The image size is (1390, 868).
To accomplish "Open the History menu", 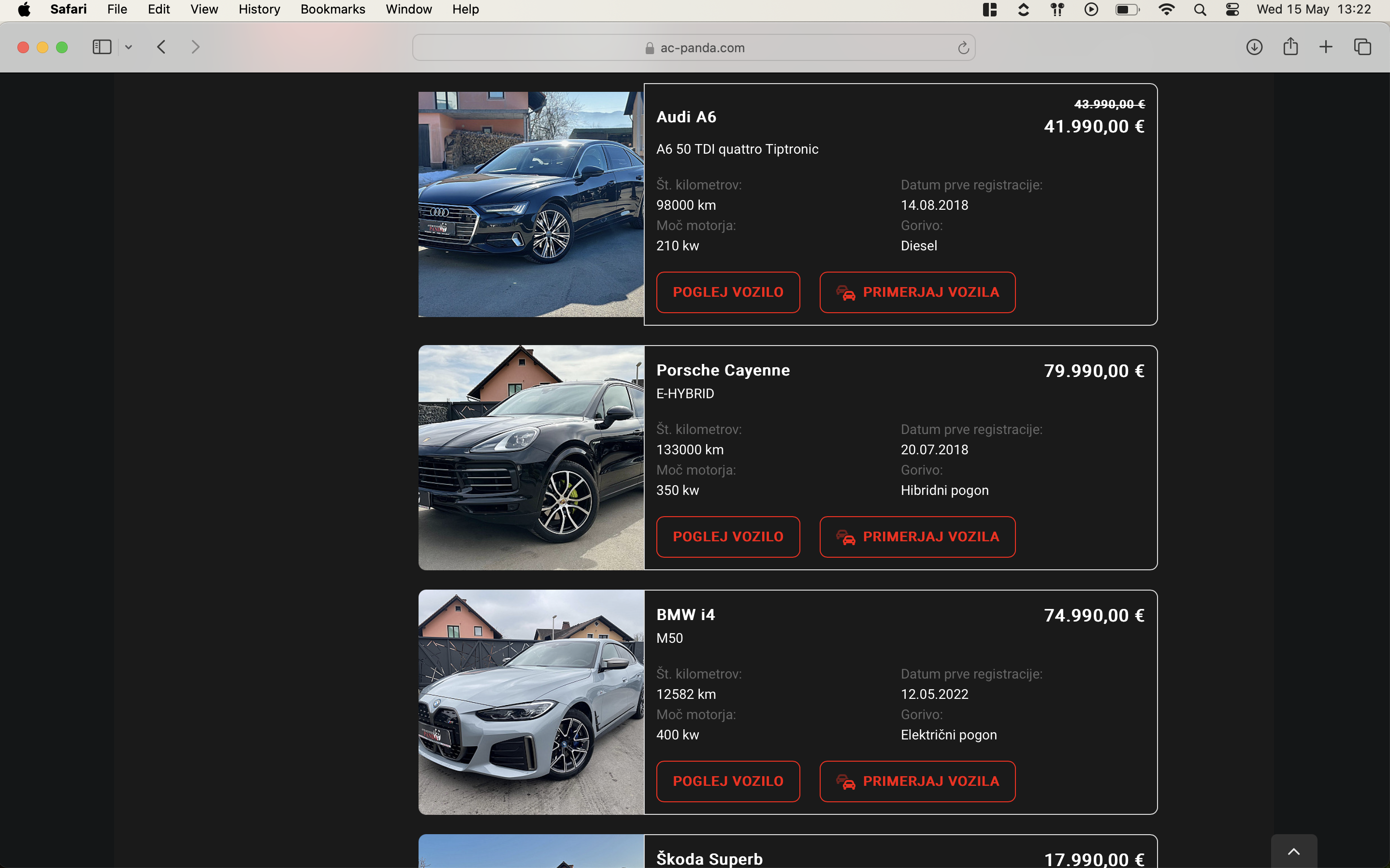I will point(260,9).
